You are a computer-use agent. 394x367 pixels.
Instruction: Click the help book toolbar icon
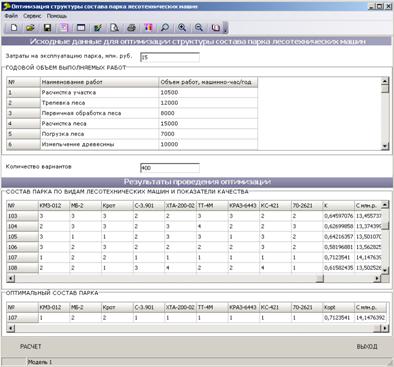[x=216, y=28]
